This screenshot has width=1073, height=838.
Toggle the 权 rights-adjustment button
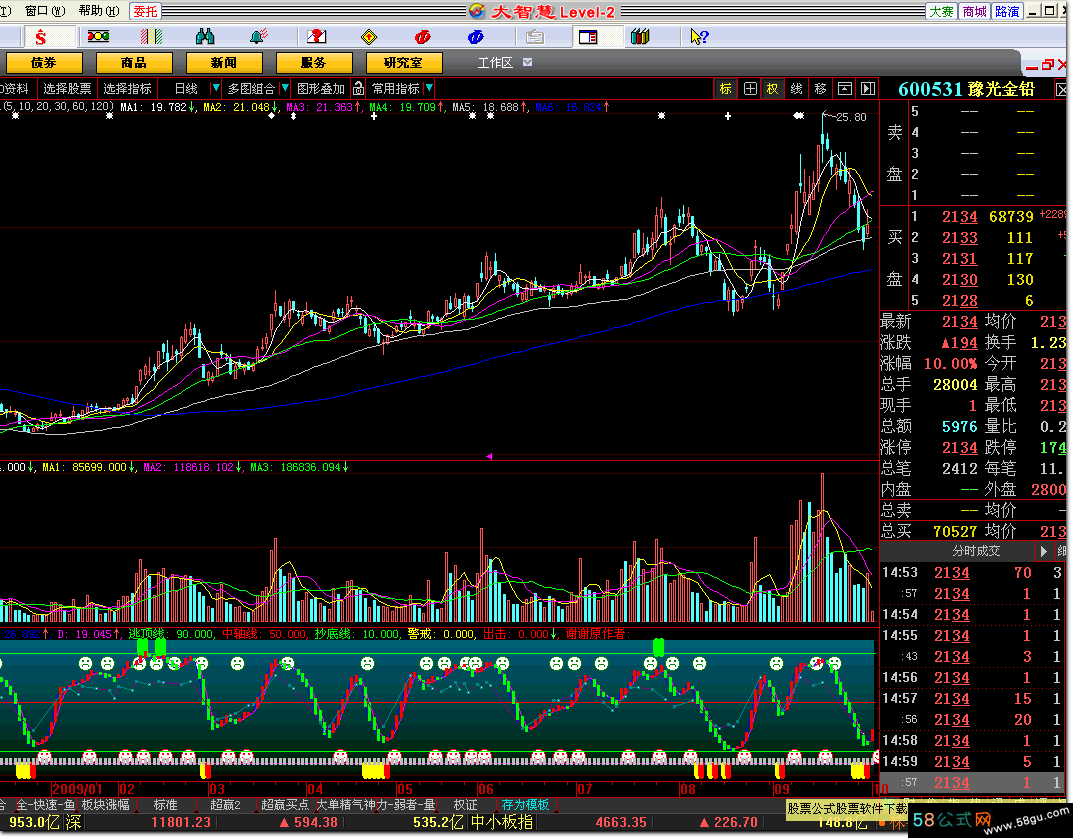coord(773,88)
